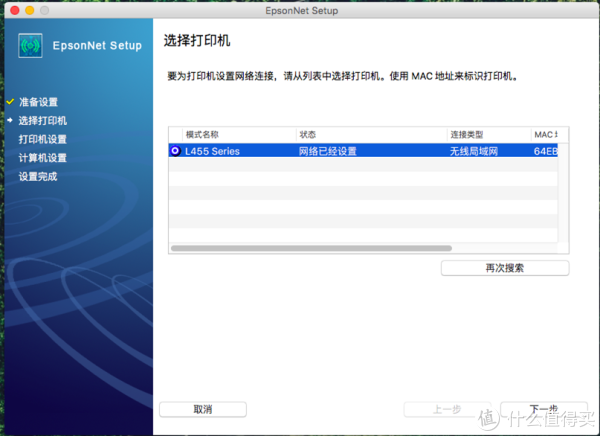This screenshot has height=436, width=600.
Task: Select the 打印机设置 step in sidebar
Action: pos(43,139)
